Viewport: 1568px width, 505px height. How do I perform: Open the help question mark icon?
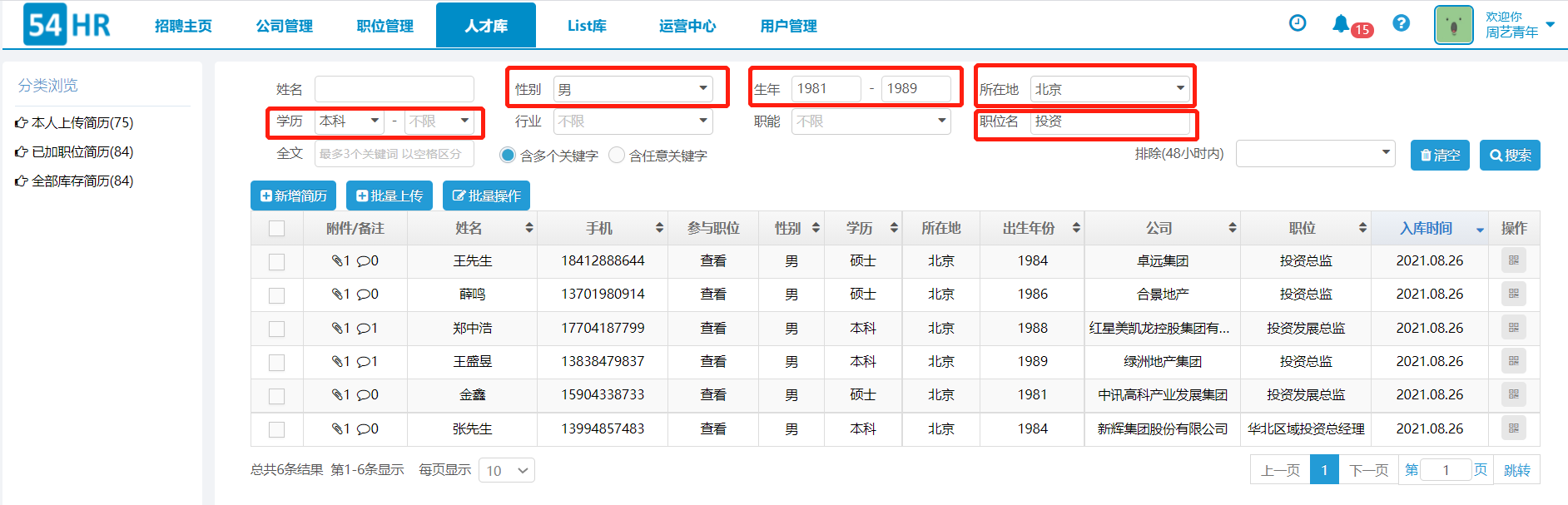click(1402, 23)
